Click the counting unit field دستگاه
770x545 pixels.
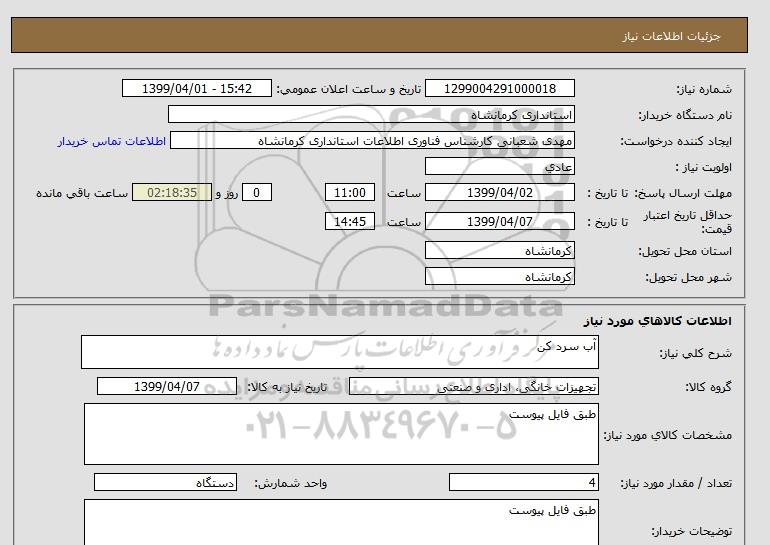pos(165,482)
